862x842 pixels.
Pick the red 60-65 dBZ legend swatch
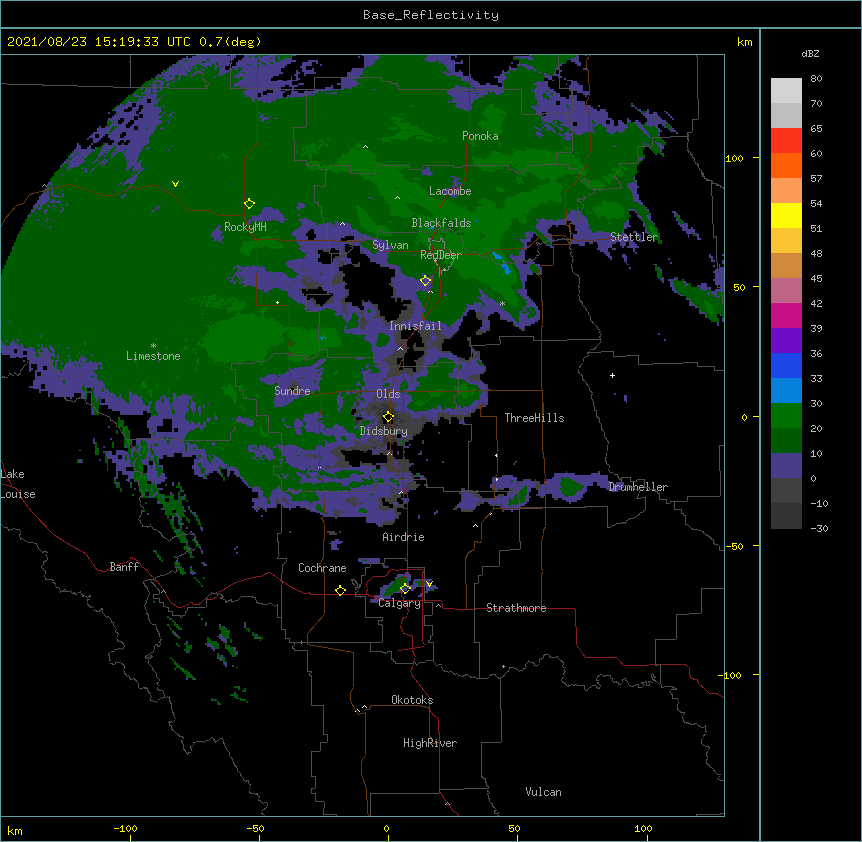(786, 140)
